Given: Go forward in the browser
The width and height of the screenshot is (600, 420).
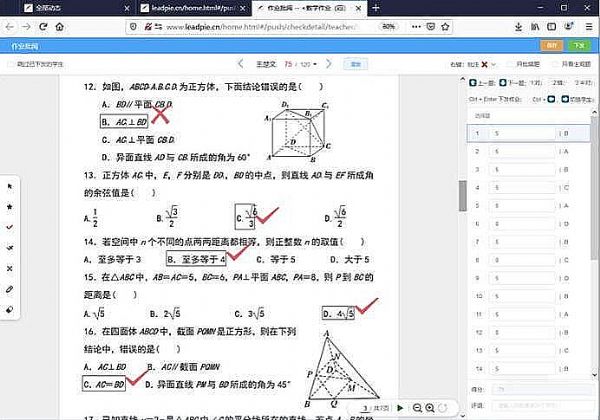Looking at the screenshot, I should 26,27.
